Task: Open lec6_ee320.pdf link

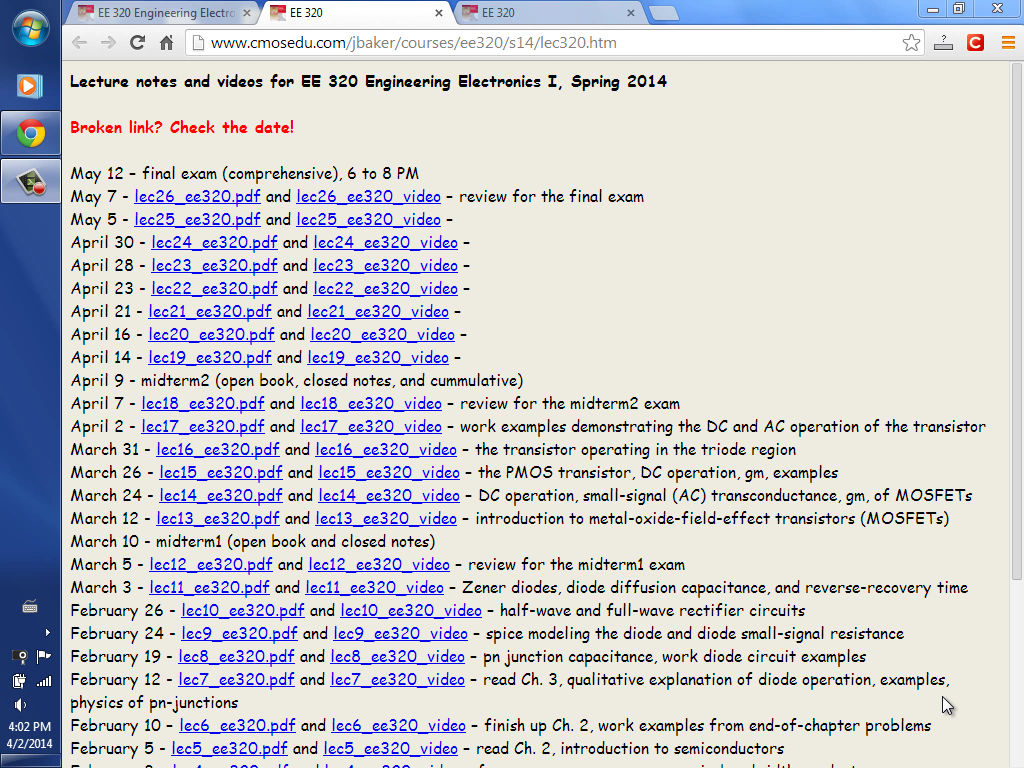Action: (x=238, y=726)
